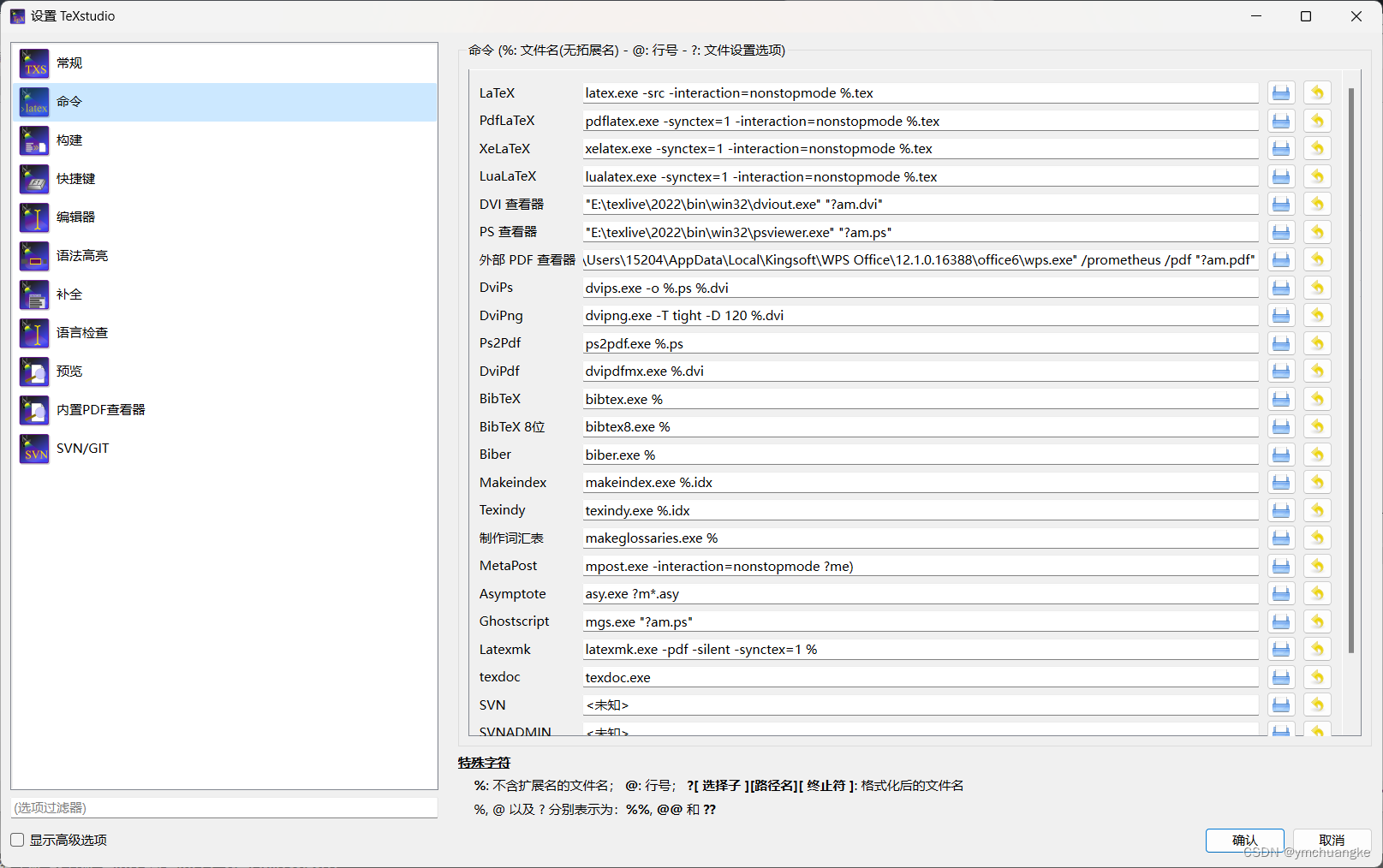The width and height of the screenshot is (1383, 868).
Task: Browse for the 外部 PDF 查看器 program
Action: [1281, 260]
